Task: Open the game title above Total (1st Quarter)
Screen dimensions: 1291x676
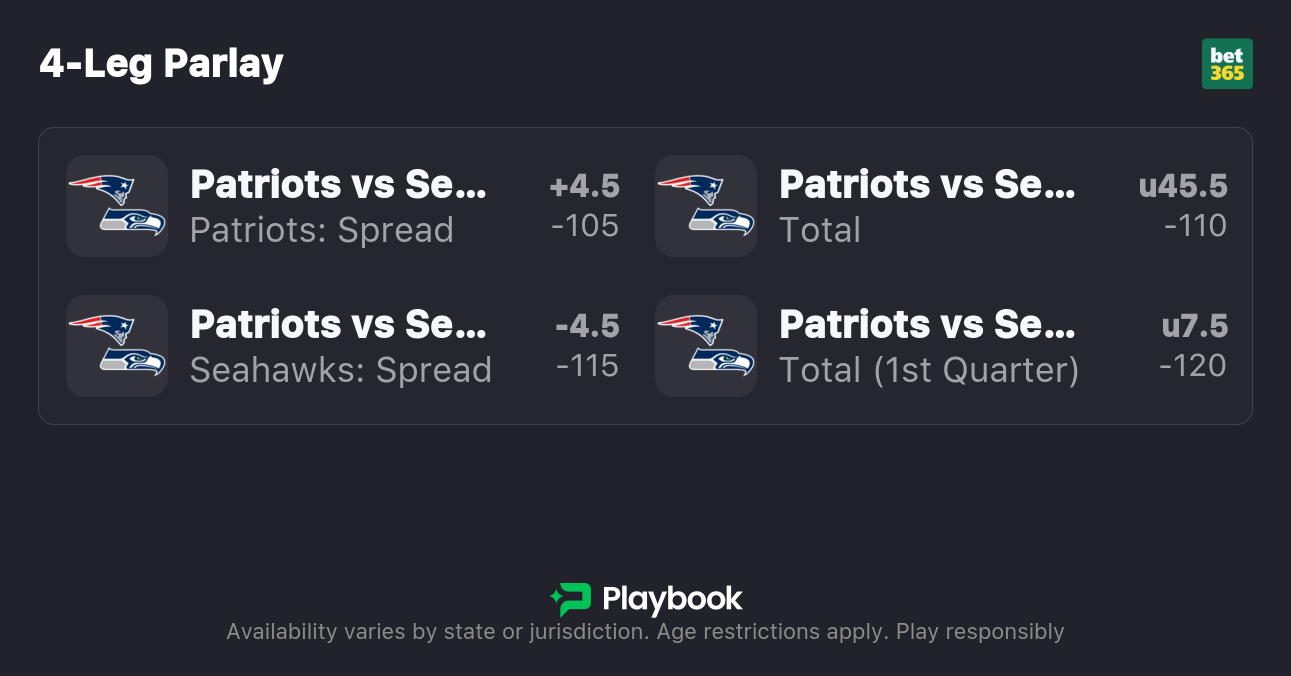Action: pyautogui.click(x=927, y=325)
